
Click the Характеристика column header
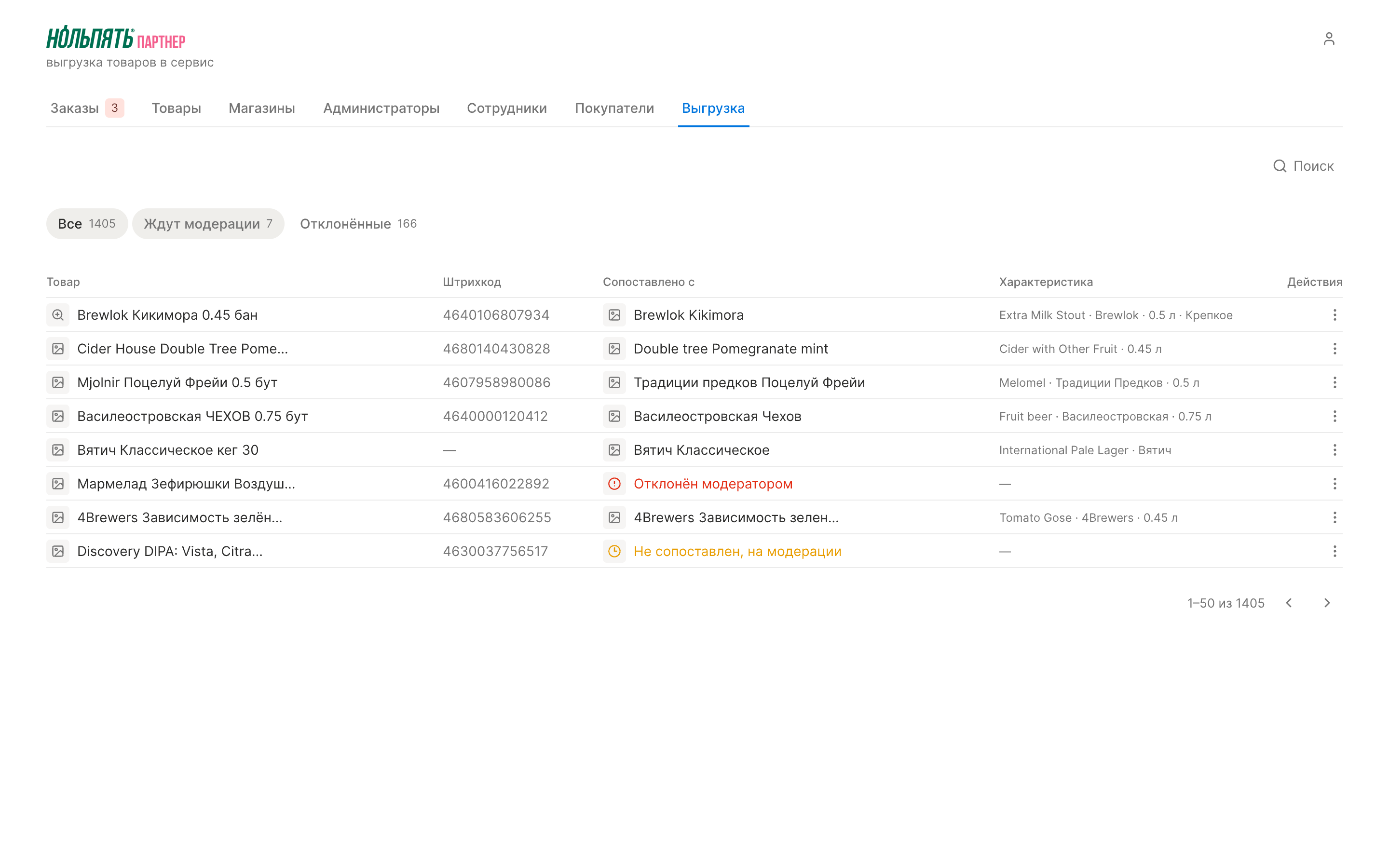point(1046,282)
